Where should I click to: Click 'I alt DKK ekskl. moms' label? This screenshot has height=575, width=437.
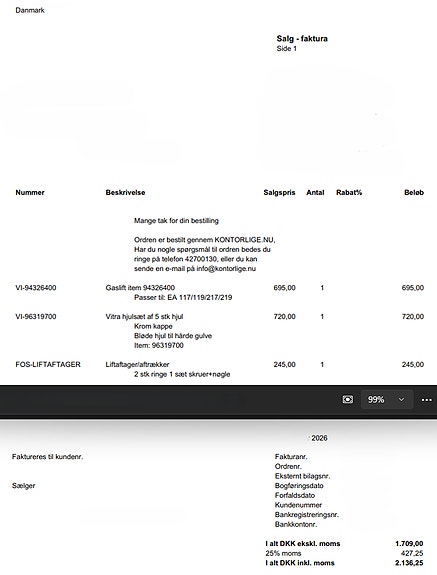click(x=303, y=544)
